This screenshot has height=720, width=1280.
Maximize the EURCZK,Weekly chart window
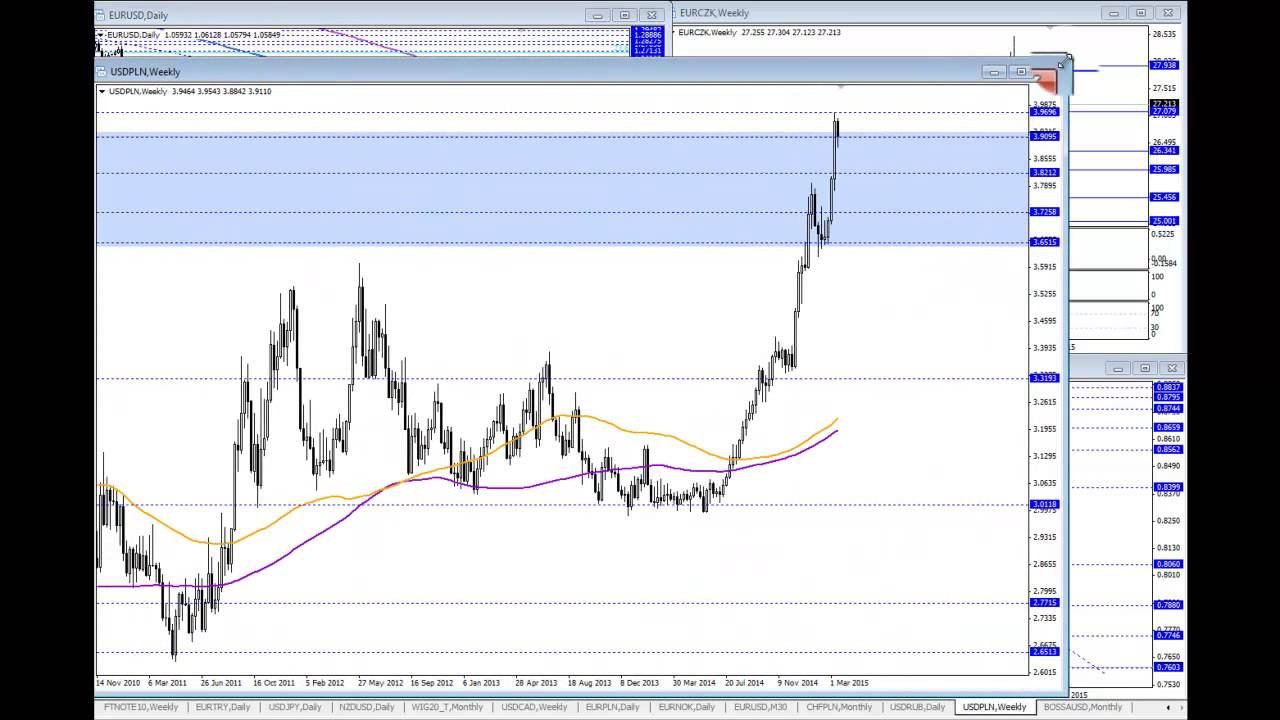1141,13
